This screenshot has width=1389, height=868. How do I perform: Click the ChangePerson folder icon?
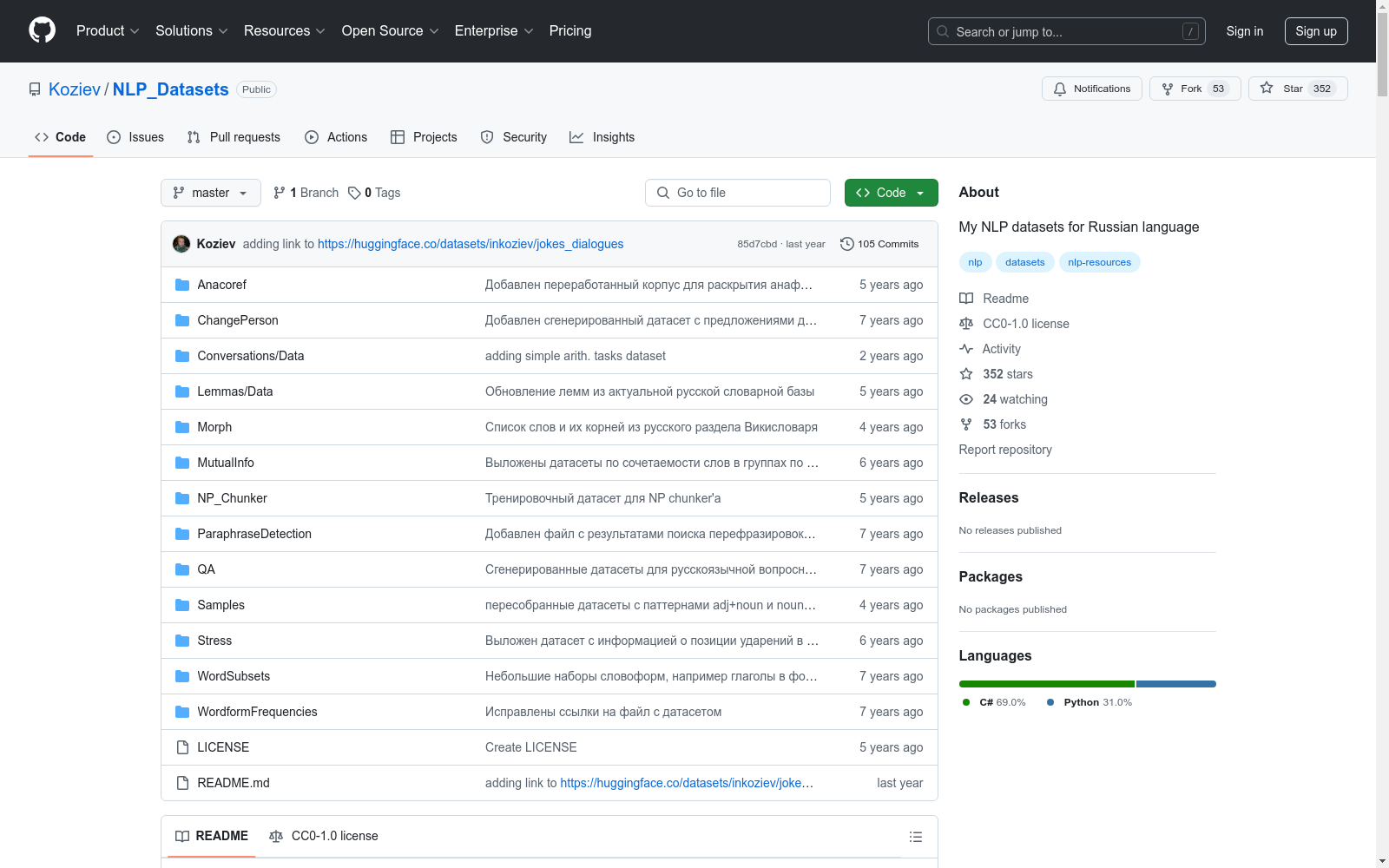point(182,320)
